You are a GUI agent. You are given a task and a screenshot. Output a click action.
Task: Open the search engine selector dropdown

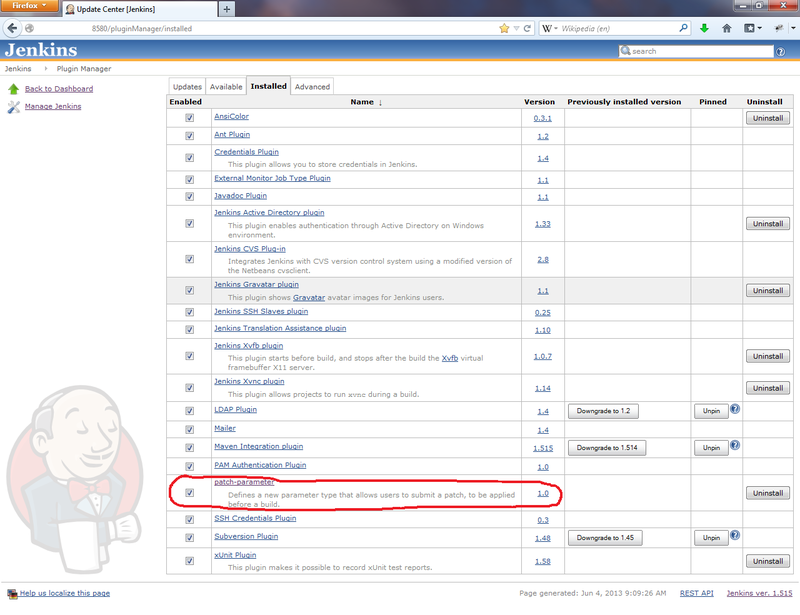[549, 29]
